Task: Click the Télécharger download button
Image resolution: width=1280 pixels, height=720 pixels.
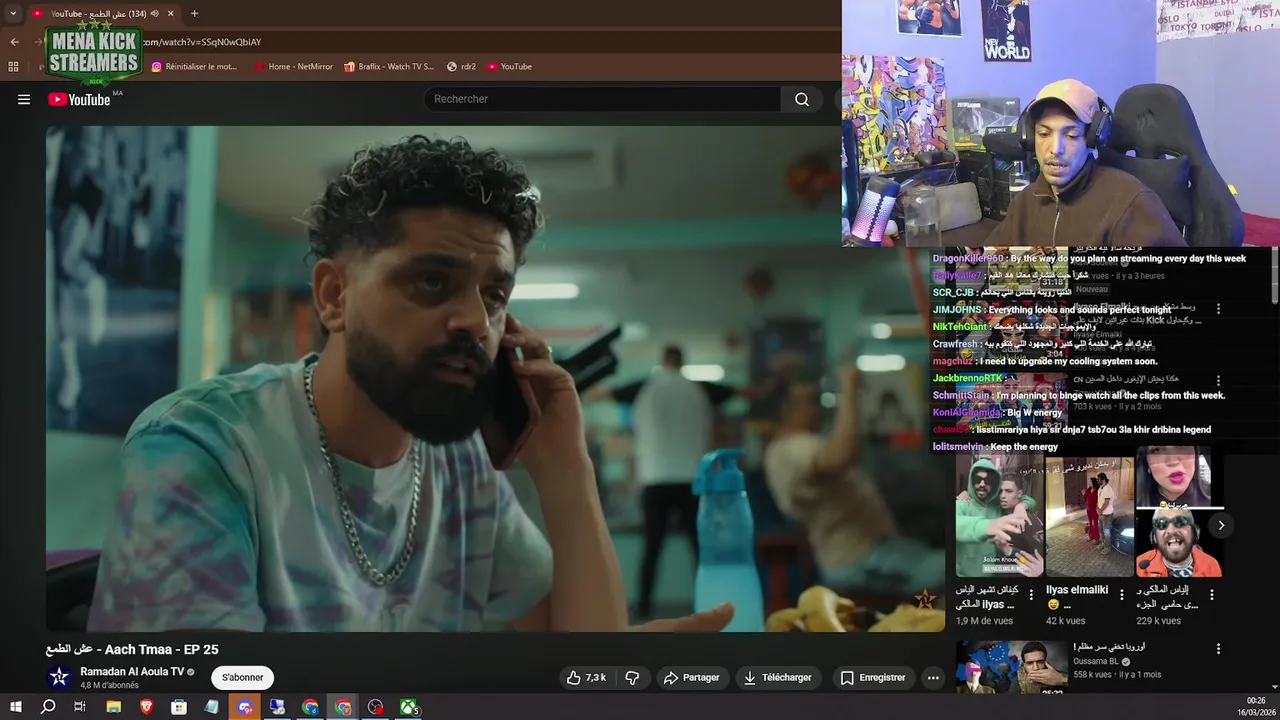Action: [x=777, y=677]
